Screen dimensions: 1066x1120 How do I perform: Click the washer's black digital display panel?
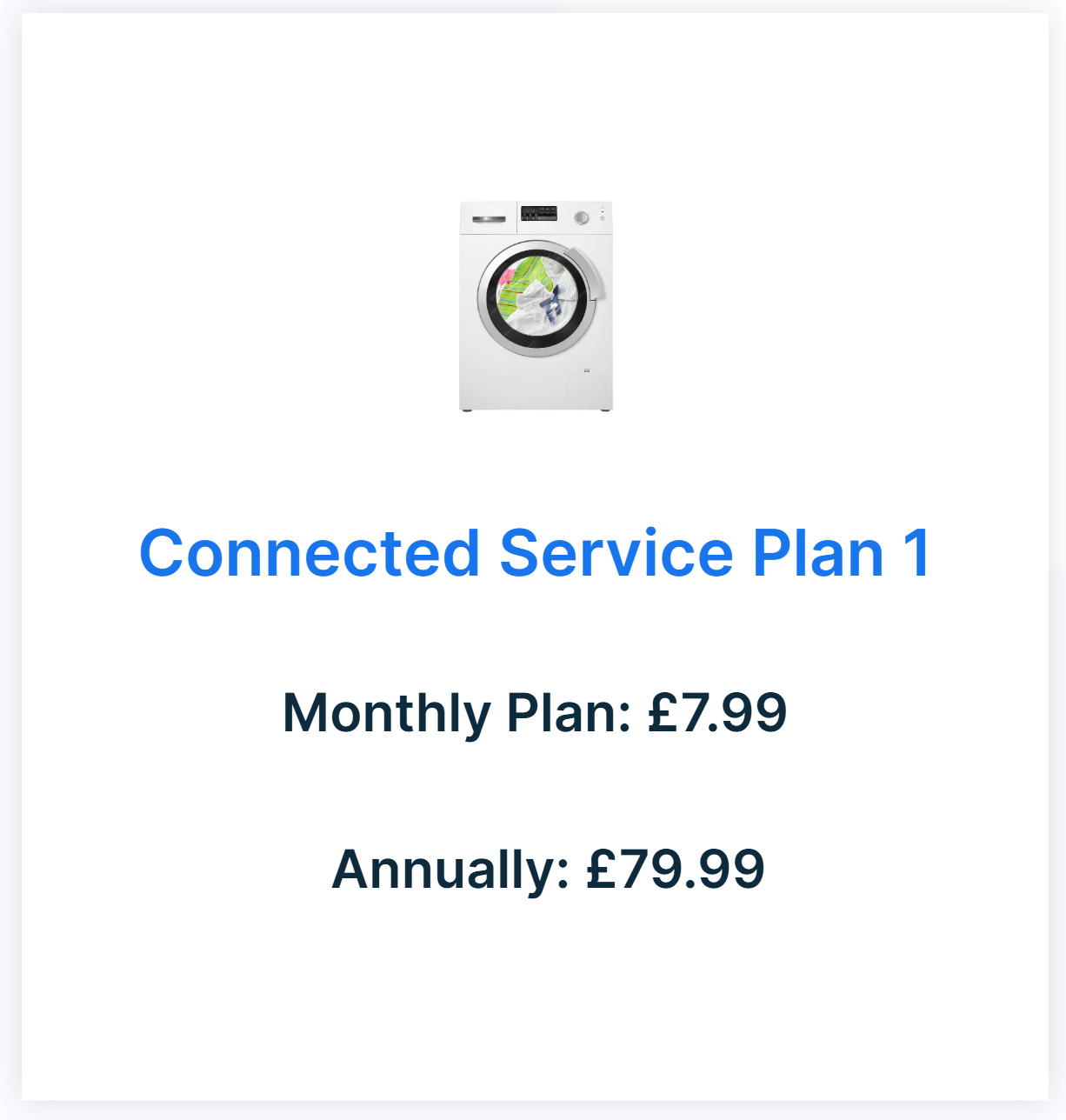[539, 213]
